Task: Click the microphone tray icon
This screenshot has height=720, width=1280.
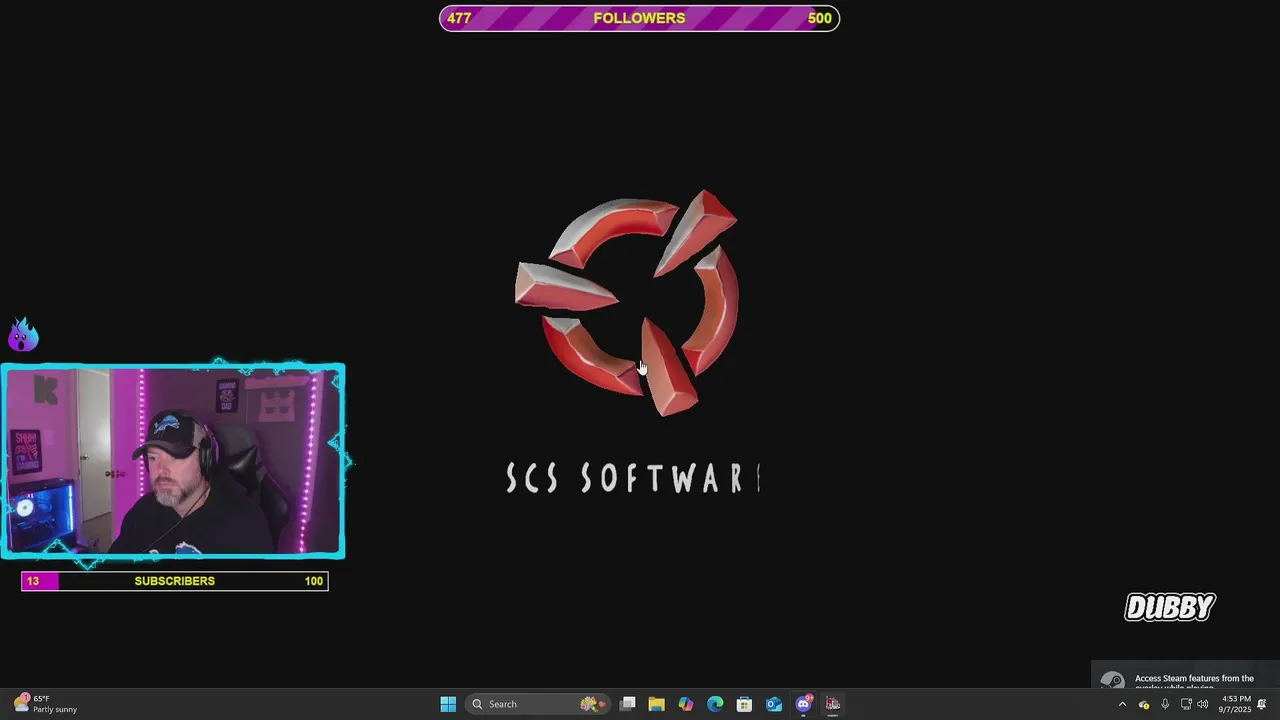Action: point(1165,704)
